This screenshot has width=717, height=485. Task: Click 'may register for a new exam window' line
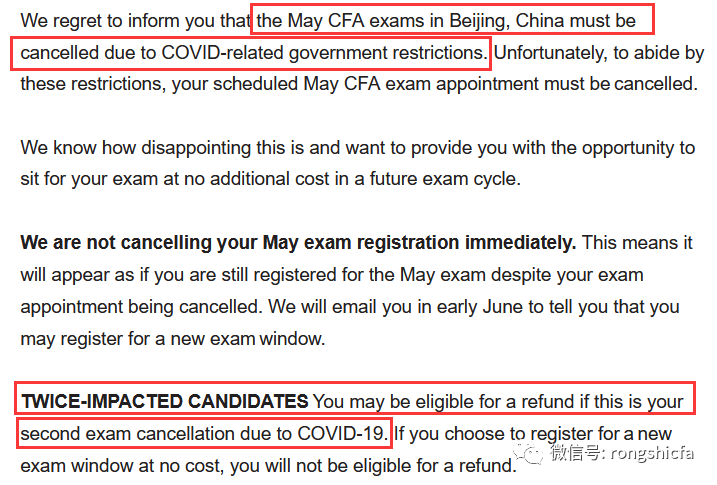click(x=173, y=339)
